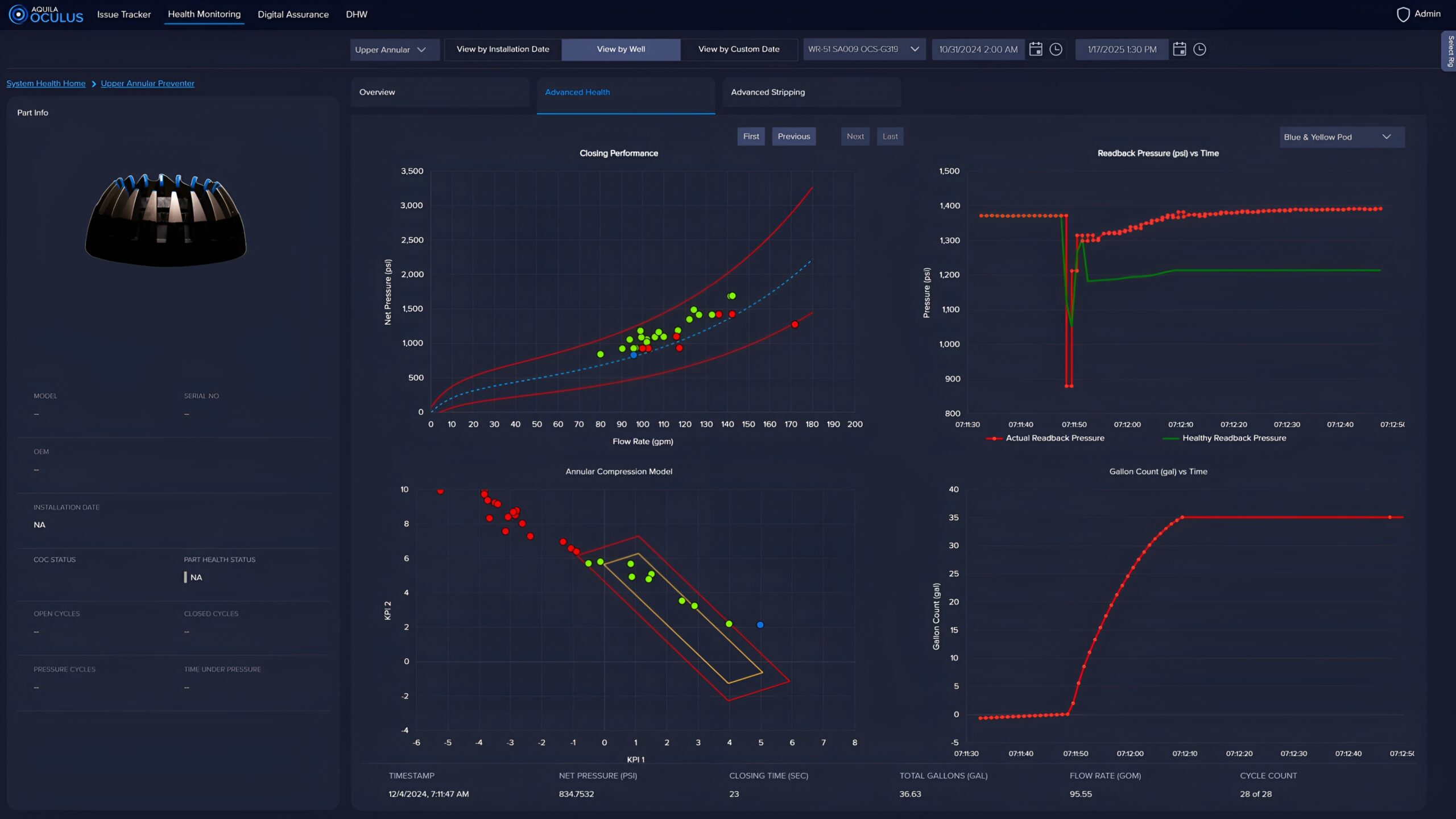Open the Advanced Stripping tab

point(768,92)
